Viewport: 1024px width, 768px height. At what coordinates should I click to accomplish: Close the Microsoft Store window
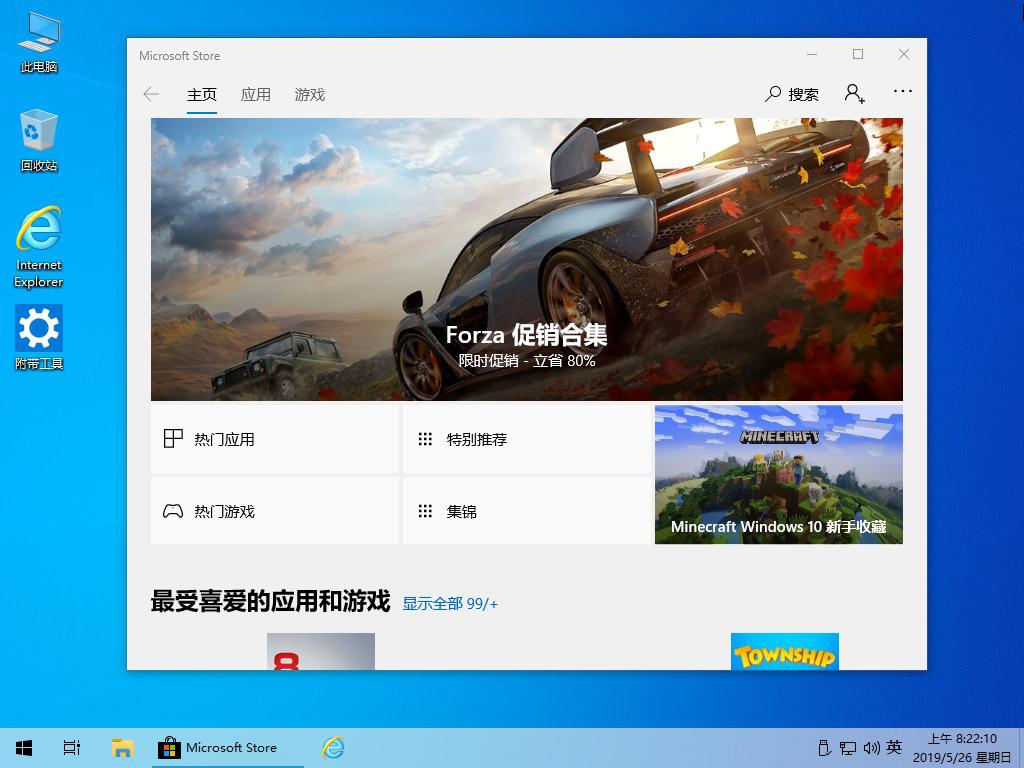pyautogui.click(x=904, y=54)
